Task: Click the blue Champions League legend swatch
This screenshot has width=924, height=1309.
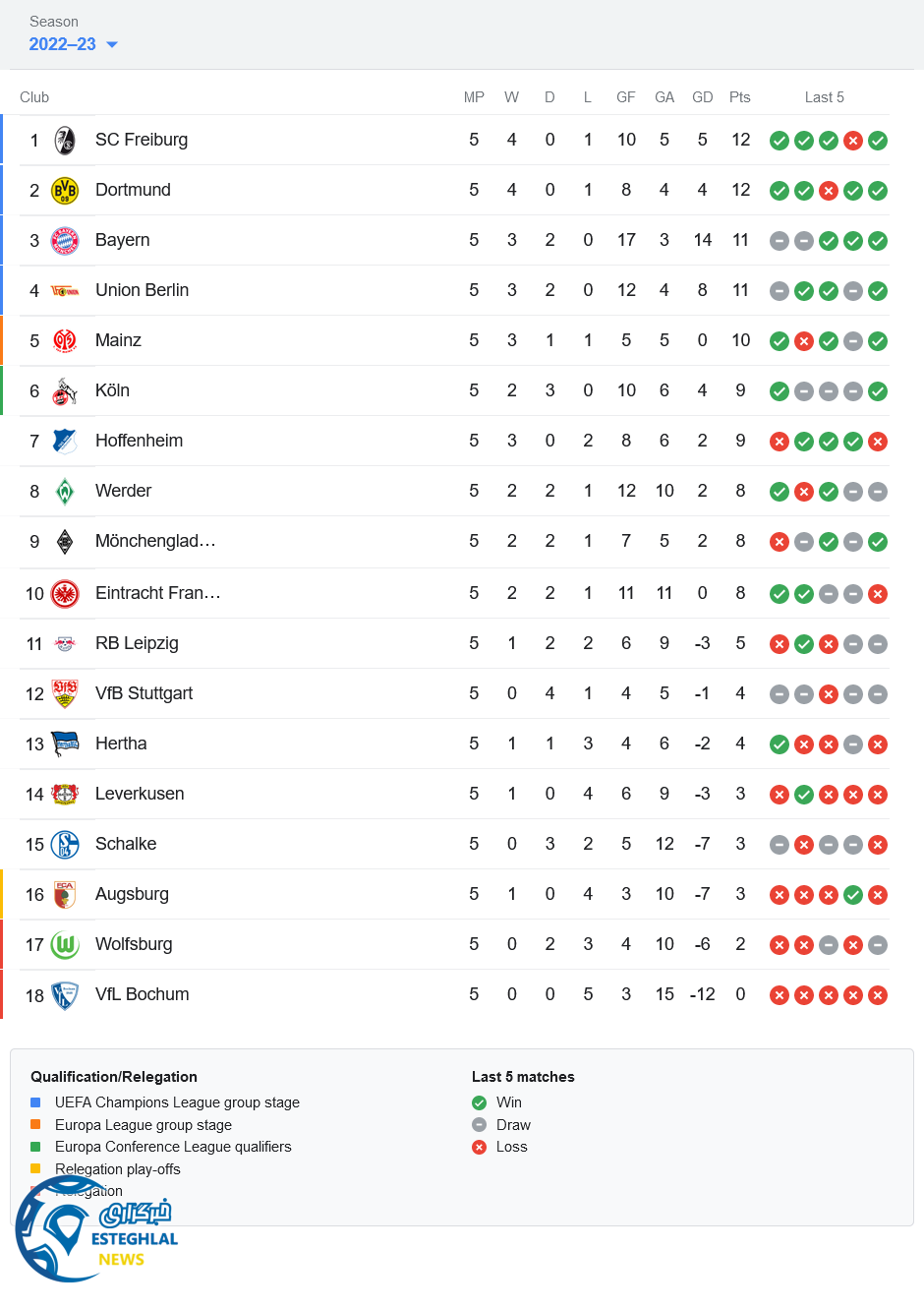Action: [x=35, y=1102]
